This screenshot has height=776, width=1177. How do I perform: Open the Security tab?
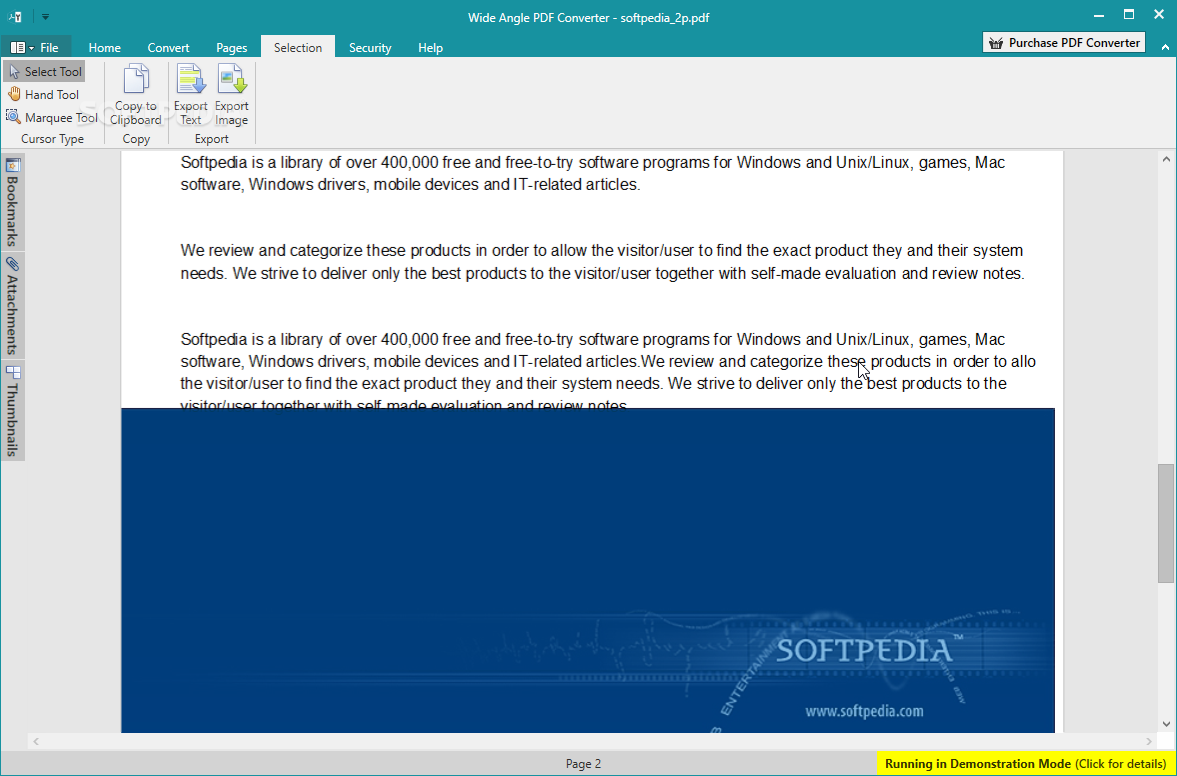(x=370, y=47)
